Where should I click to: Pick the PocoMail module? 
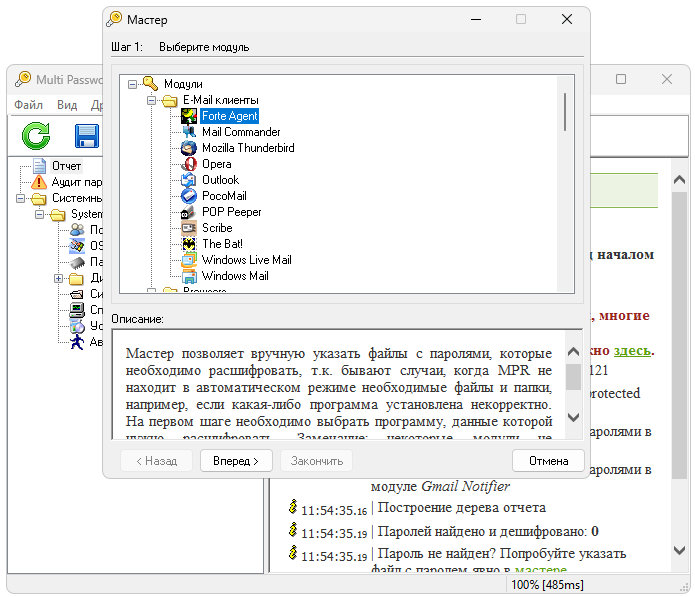pos(224,196)
